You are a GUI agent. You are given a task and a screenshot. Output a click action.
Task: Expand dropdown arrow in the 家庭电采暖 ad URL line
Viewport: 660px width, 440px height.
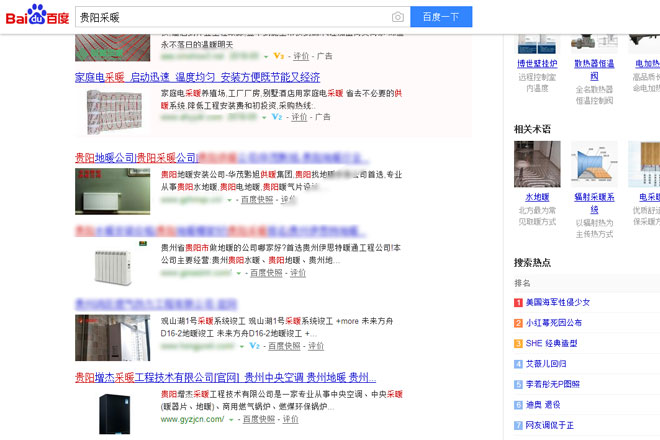(264, 117)
